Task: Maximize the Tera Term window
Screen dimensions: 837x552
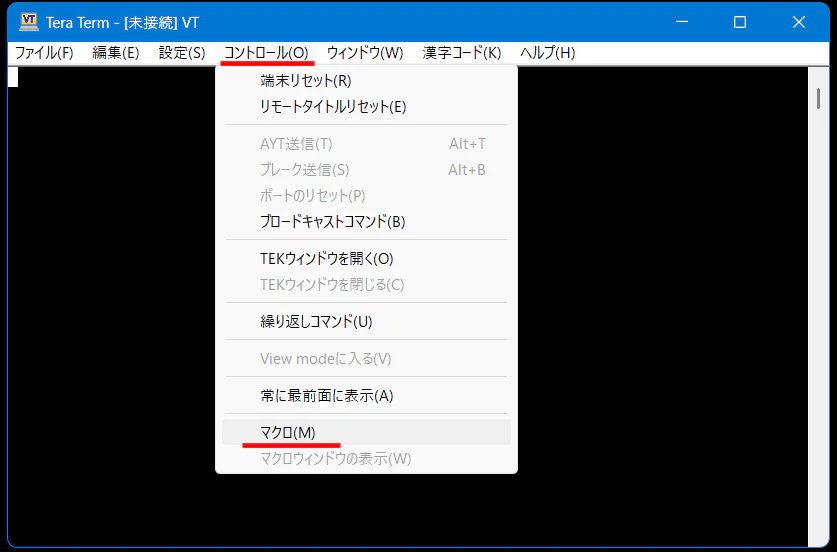Action: (x=740, y=22)
